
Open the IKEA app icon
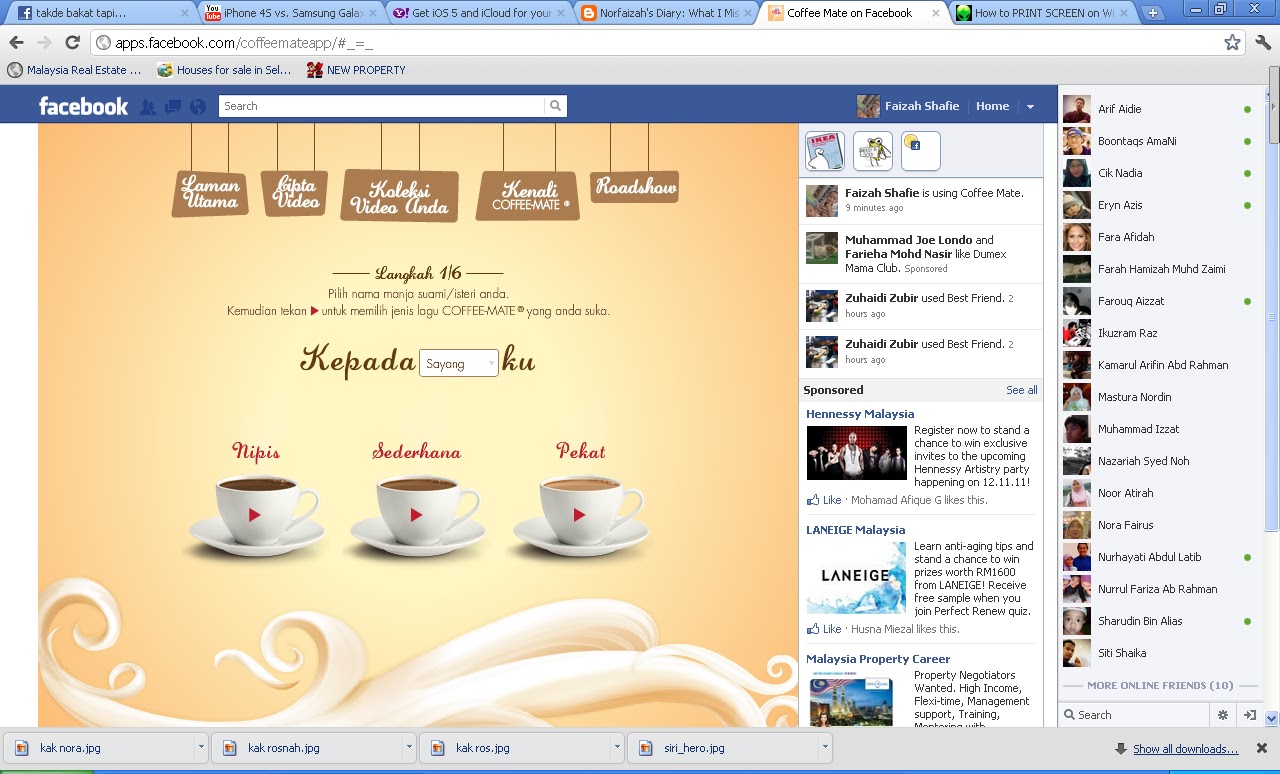click(x=825, y=151)
